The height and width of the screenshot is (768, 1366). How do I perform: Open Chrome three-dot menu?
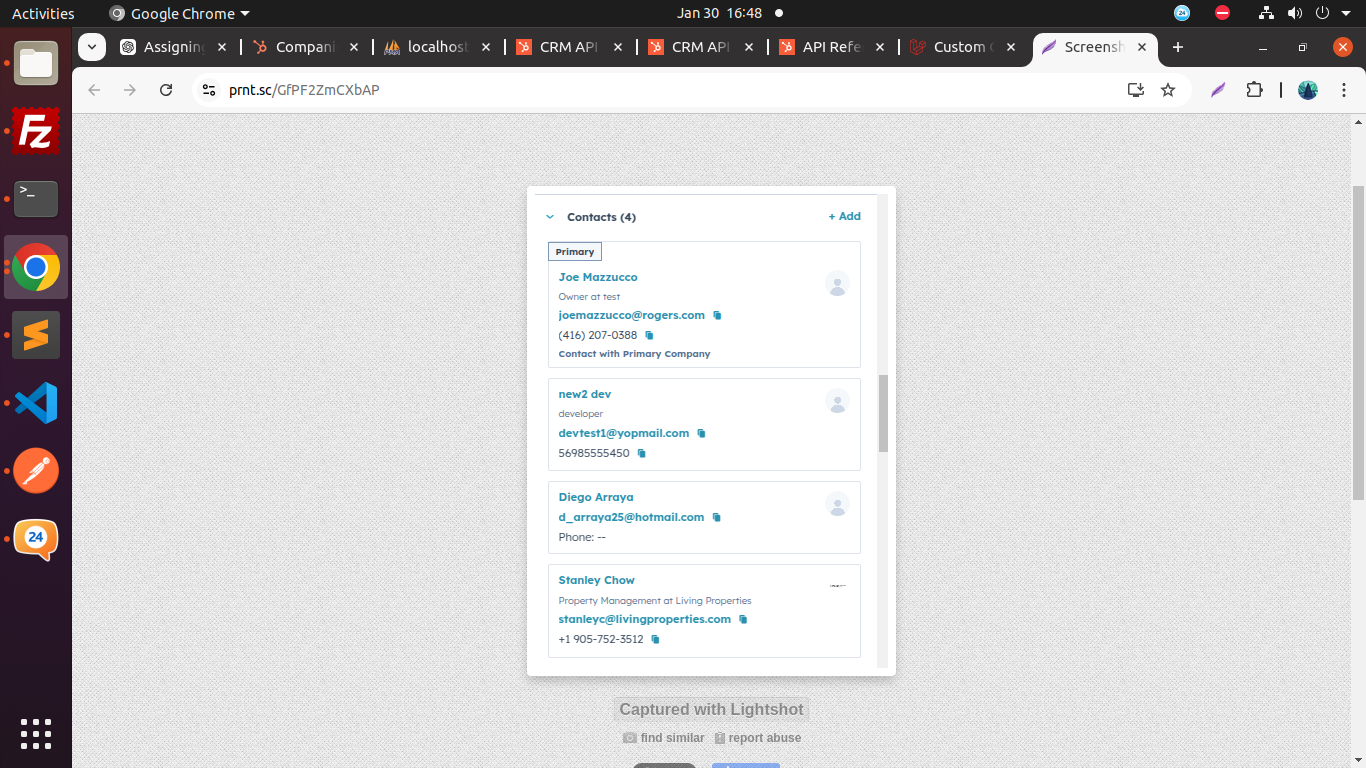pos(1344,90)
